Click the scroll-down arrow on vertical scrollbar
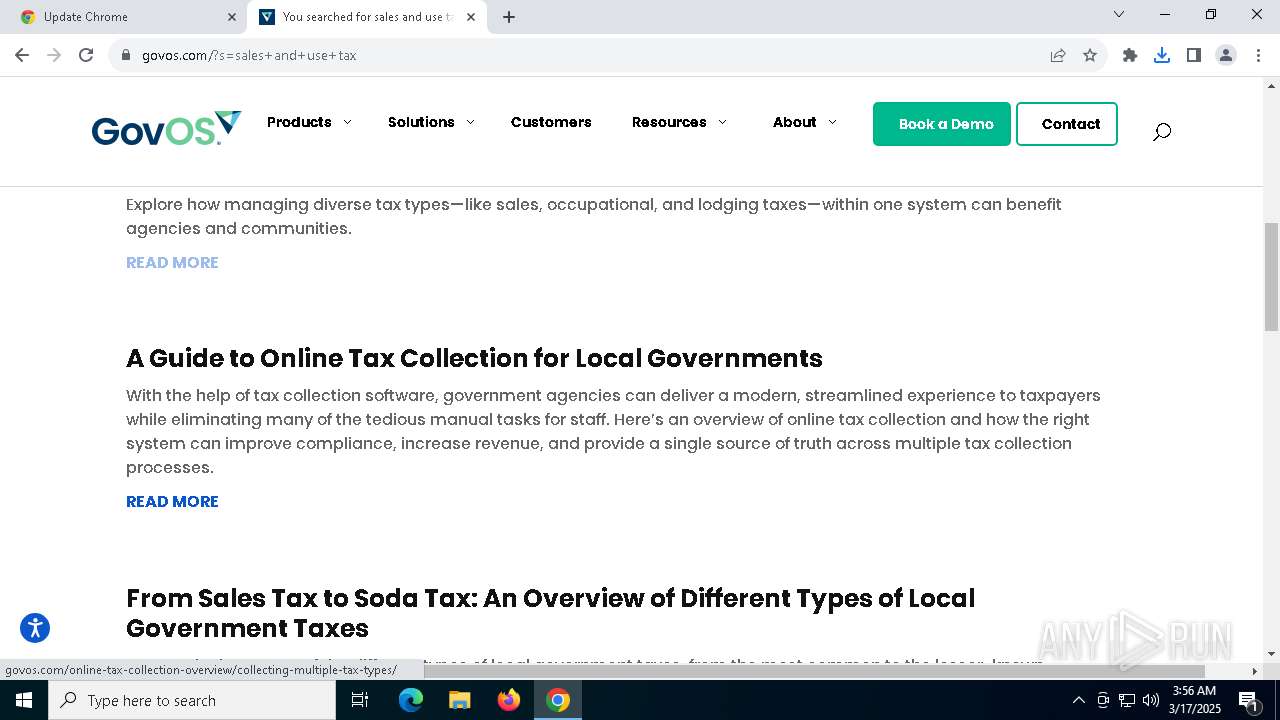Screen dimensions: 1280x720 pyautogui.click(x=1271, y=654)
